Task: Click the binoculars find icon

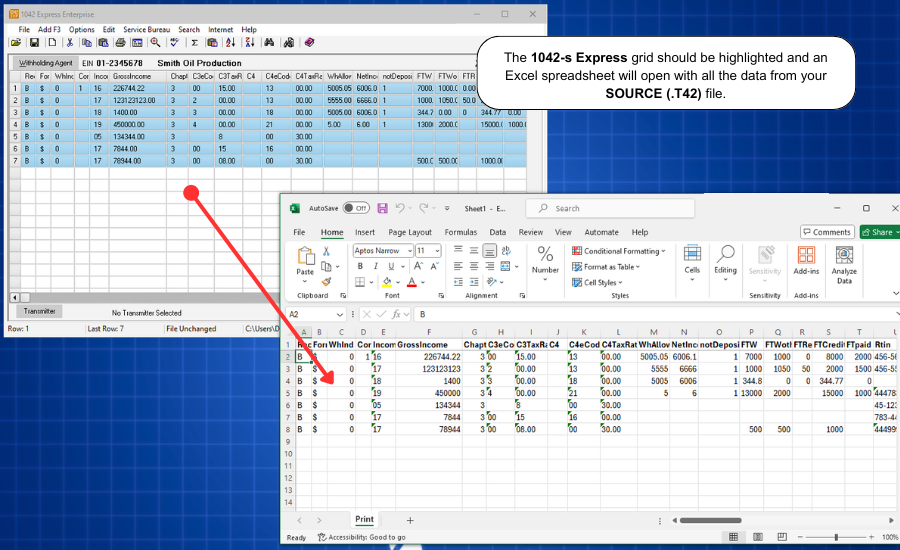Action: coord(270,43)
